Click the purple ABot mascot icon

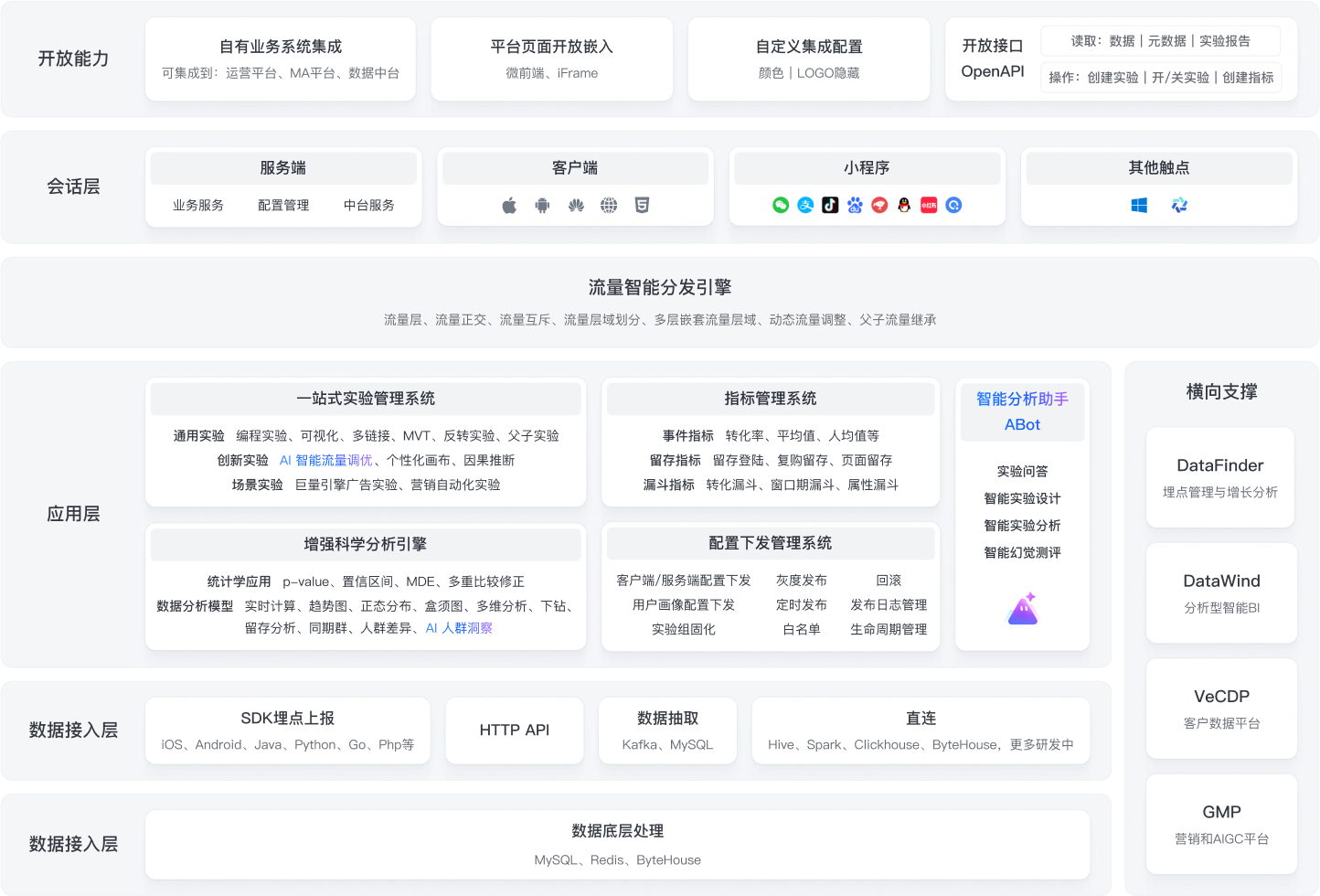click(x=1022, y=609)
